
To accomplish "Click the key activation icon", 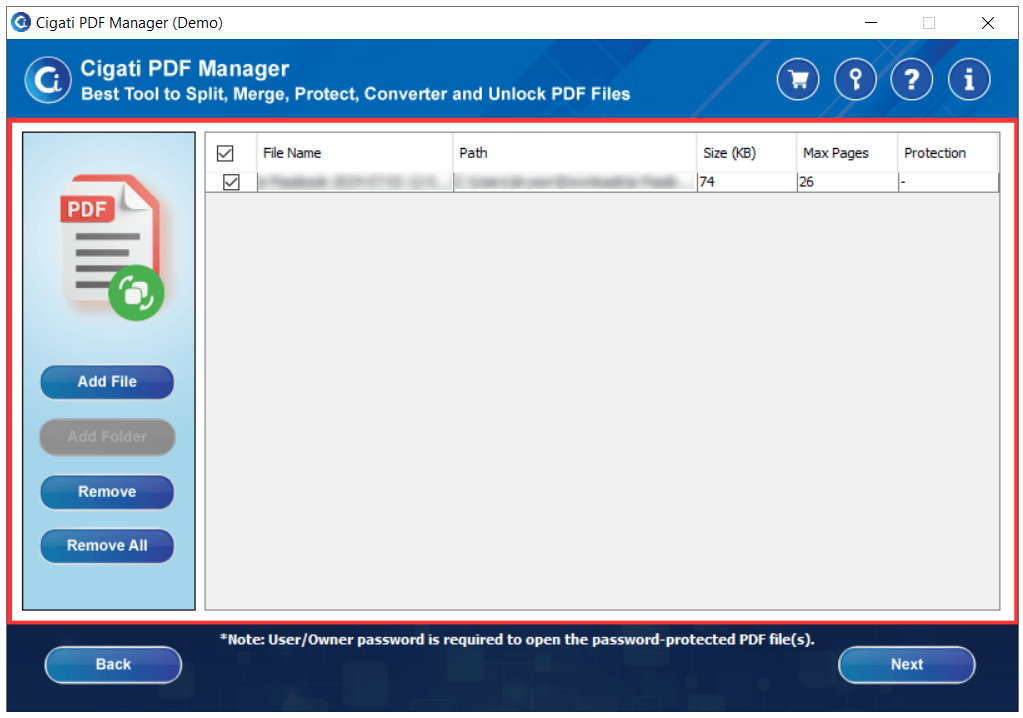I will tap(855, 80).
